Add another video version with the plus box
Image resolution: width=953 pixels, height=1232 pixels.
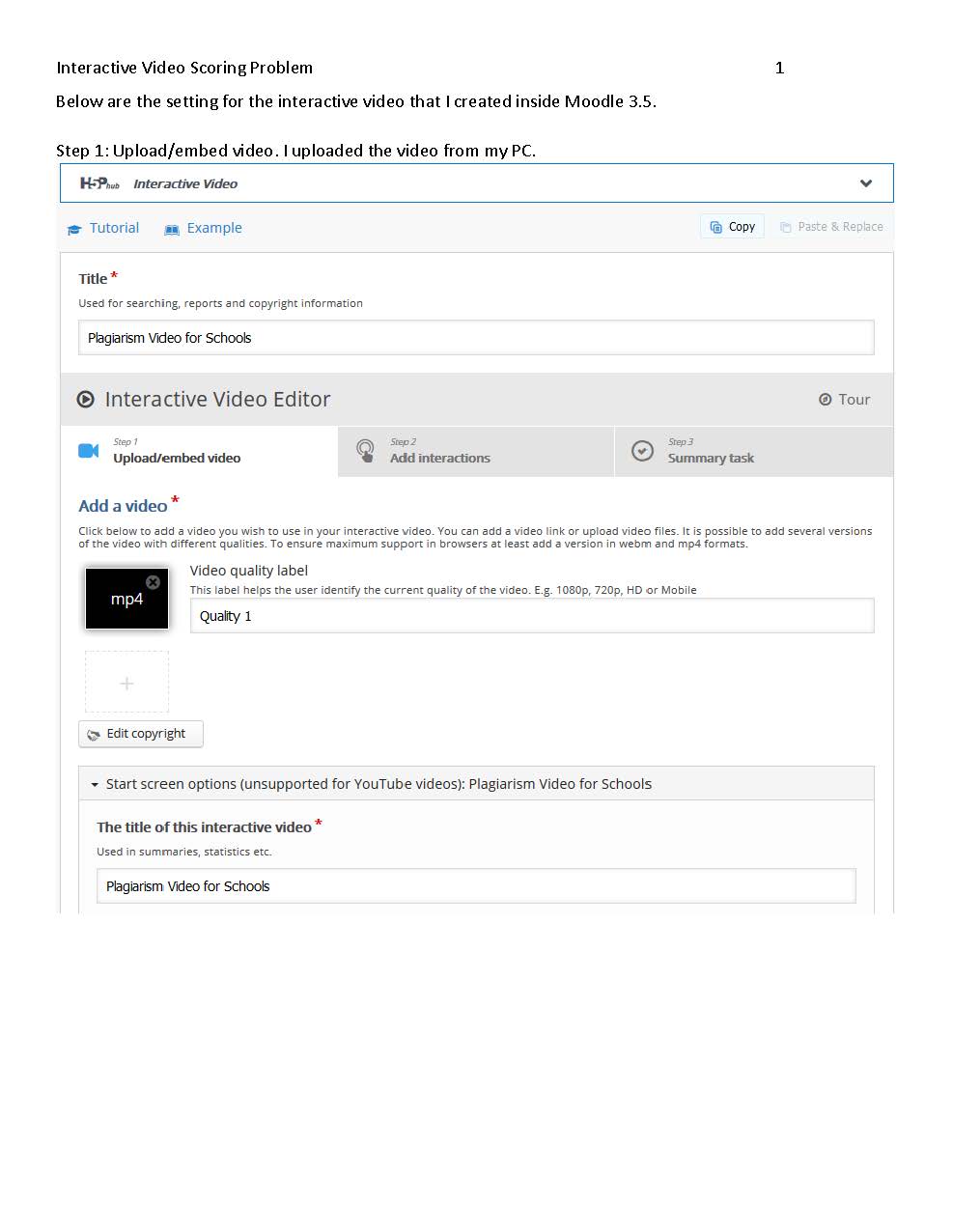(126, 683)
